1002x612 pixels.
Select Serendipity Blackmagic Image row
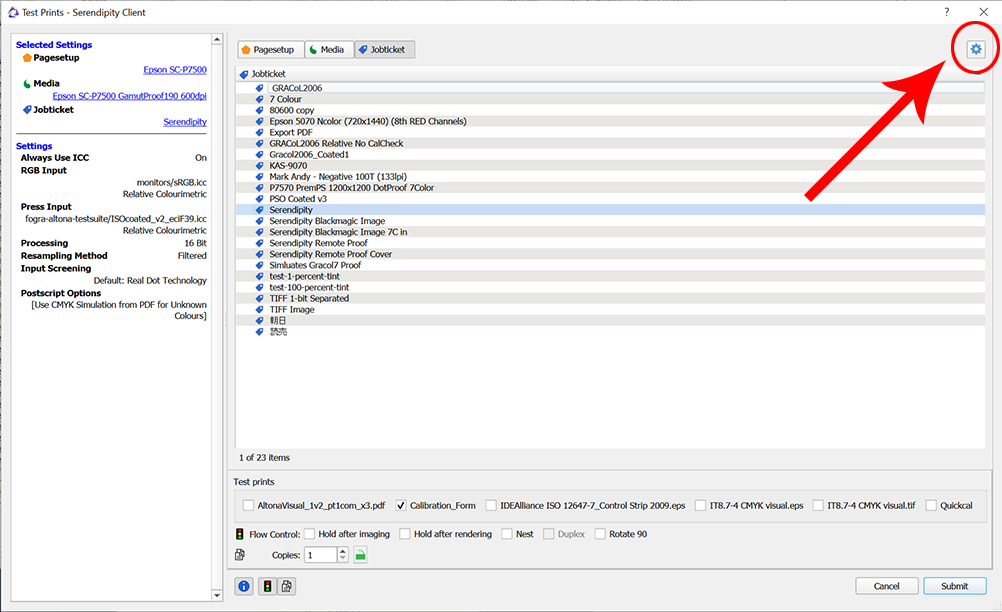pos(610,221)
